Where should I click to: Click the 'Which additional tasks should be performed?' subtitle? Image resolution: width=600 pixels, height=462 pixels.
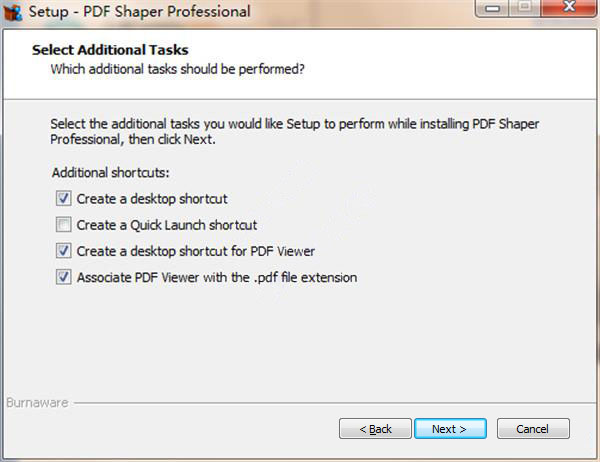pos(177,69)
